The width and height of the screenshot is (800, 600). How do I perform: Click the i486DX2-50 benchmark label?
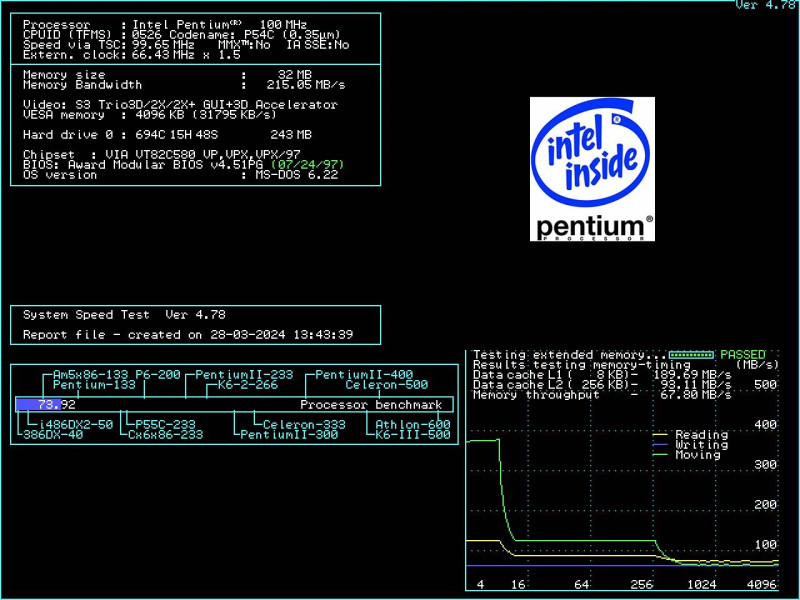point(76,424)
